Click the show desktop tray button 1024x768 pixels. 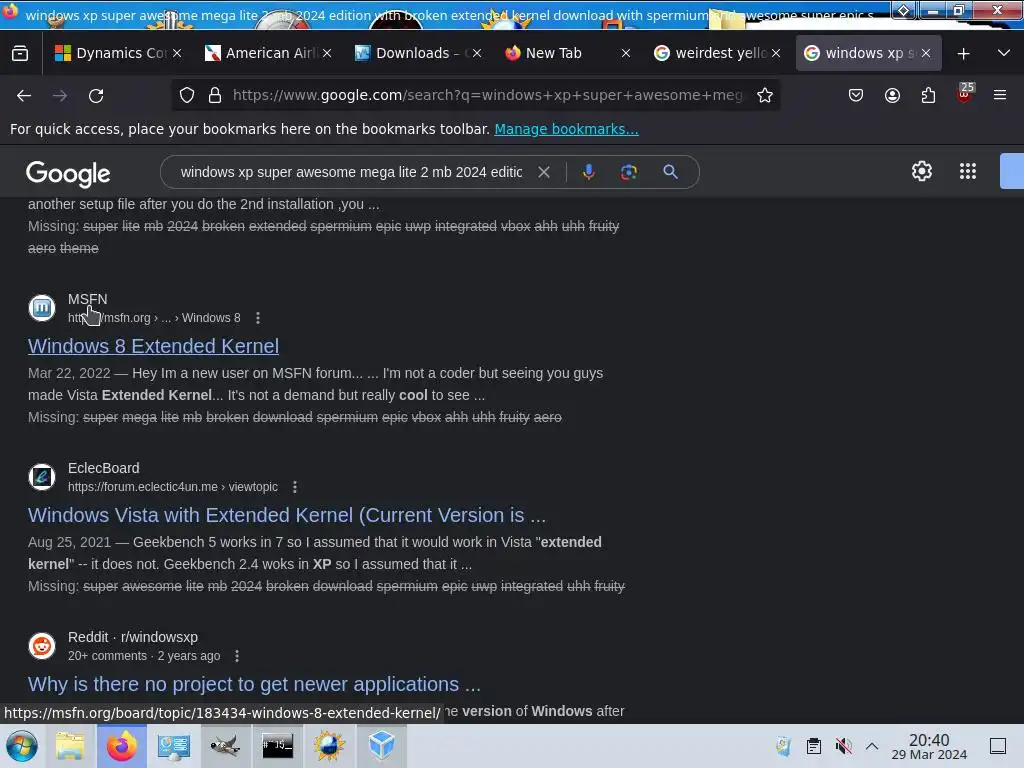998,746
